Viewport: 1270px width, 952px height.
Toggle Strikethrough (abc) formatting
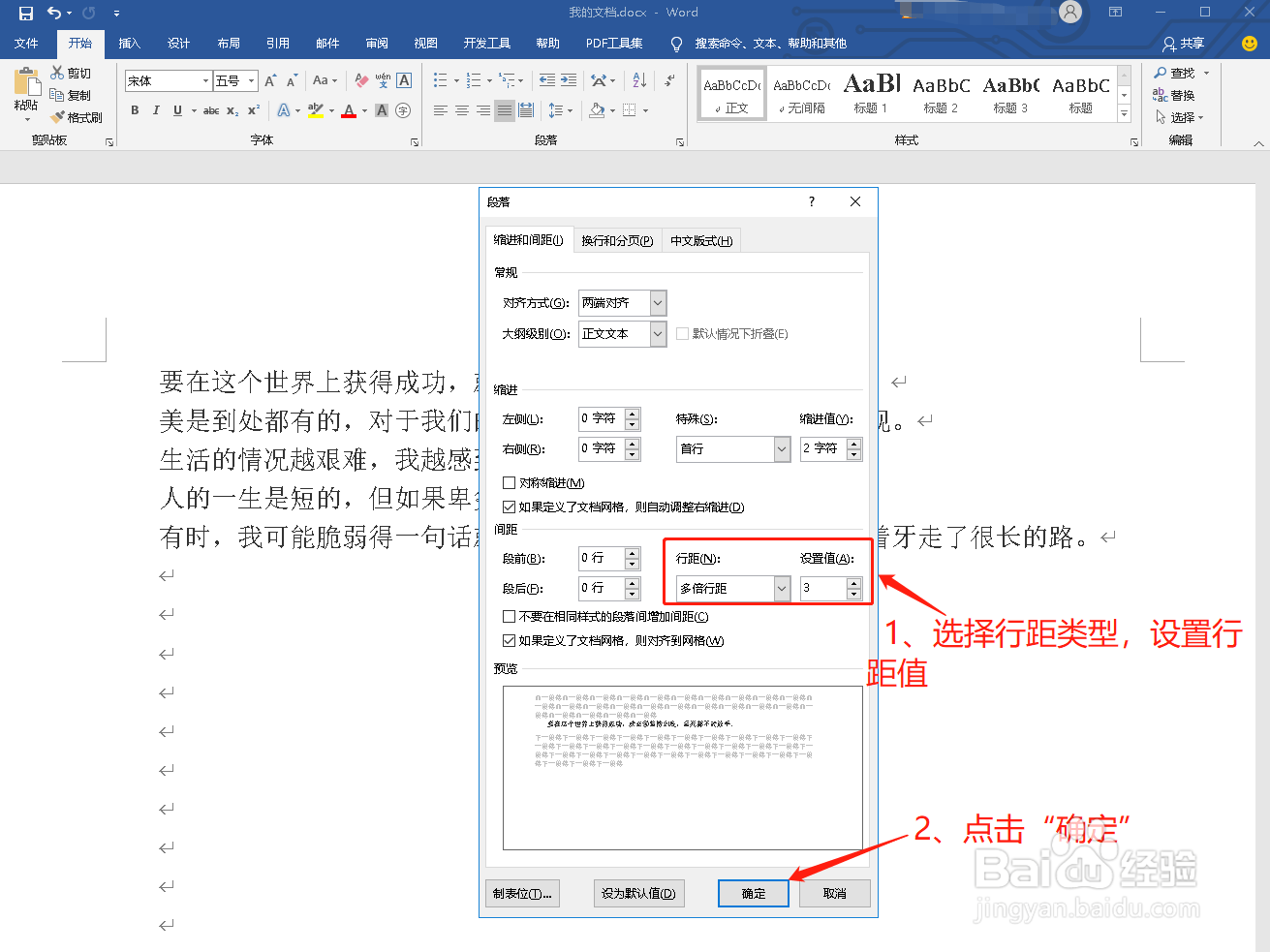(211, 110)
